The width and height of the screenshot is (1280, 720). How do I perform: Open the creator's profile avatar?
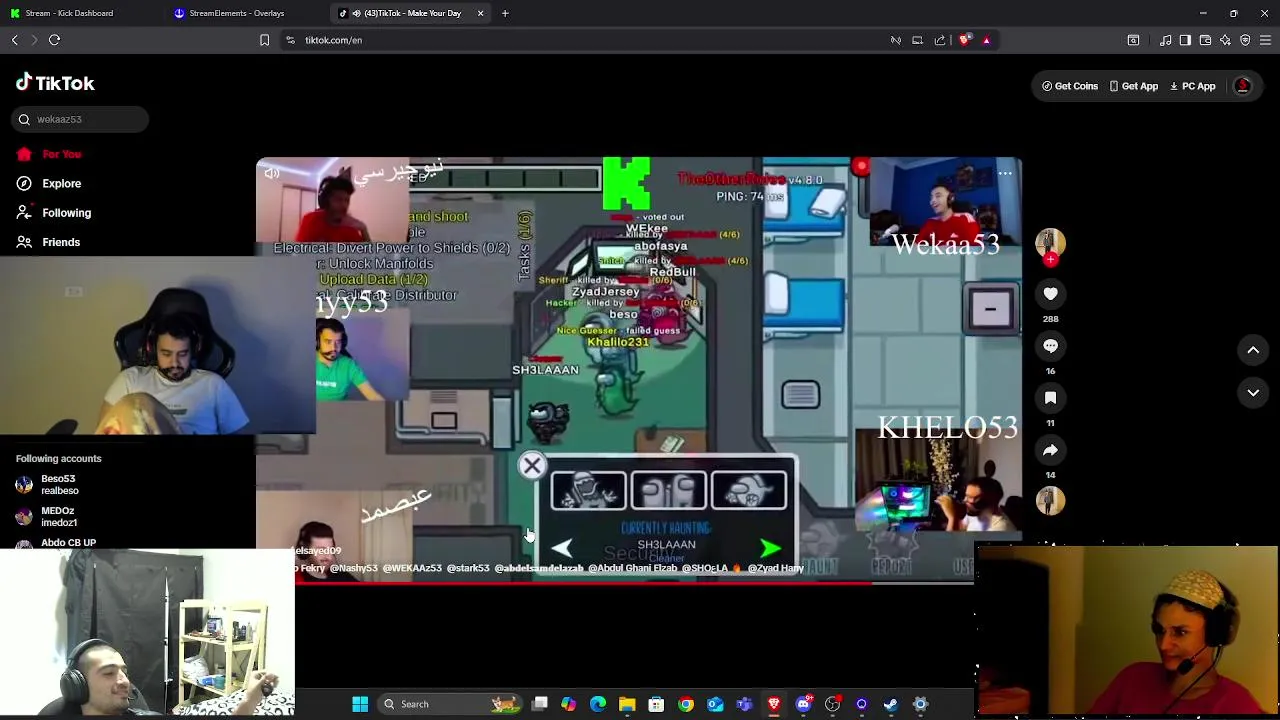tap(1050, 243)
